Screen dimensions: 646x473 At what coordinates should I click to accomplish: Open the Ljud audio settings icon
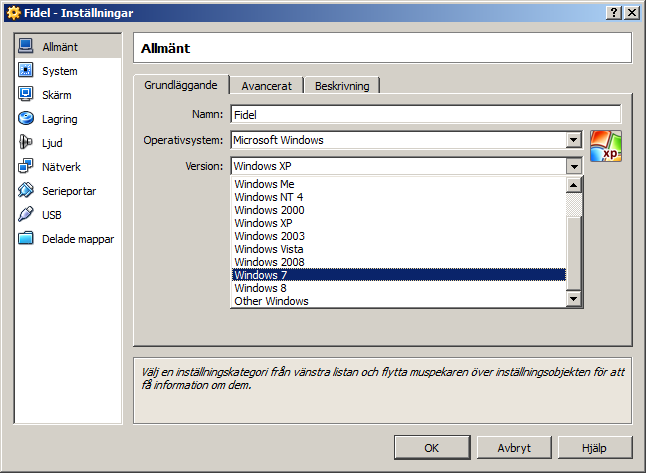[x=26, y=143]
